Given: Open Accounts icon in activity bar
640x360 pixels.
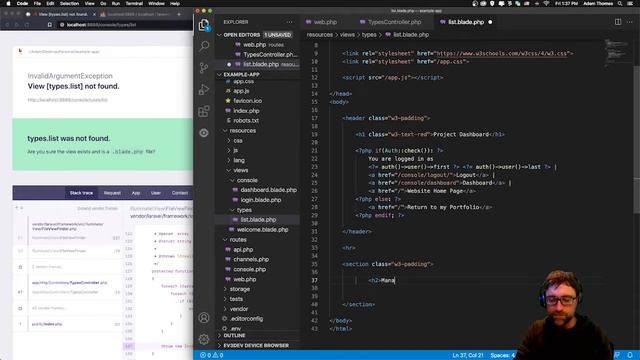Looking at the screenshot, I should pos(204,318).
